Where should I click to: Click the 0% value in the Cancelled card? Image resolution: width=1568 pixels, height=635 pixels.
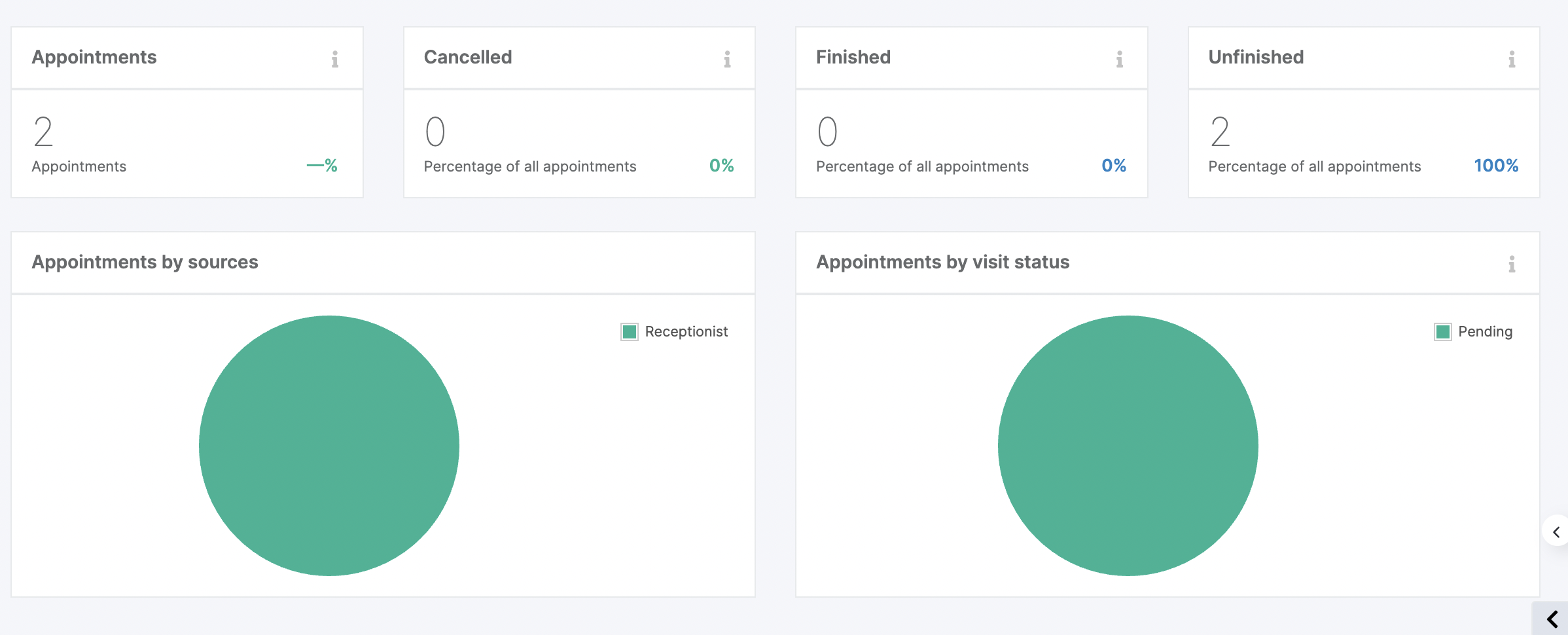point(721,166)
